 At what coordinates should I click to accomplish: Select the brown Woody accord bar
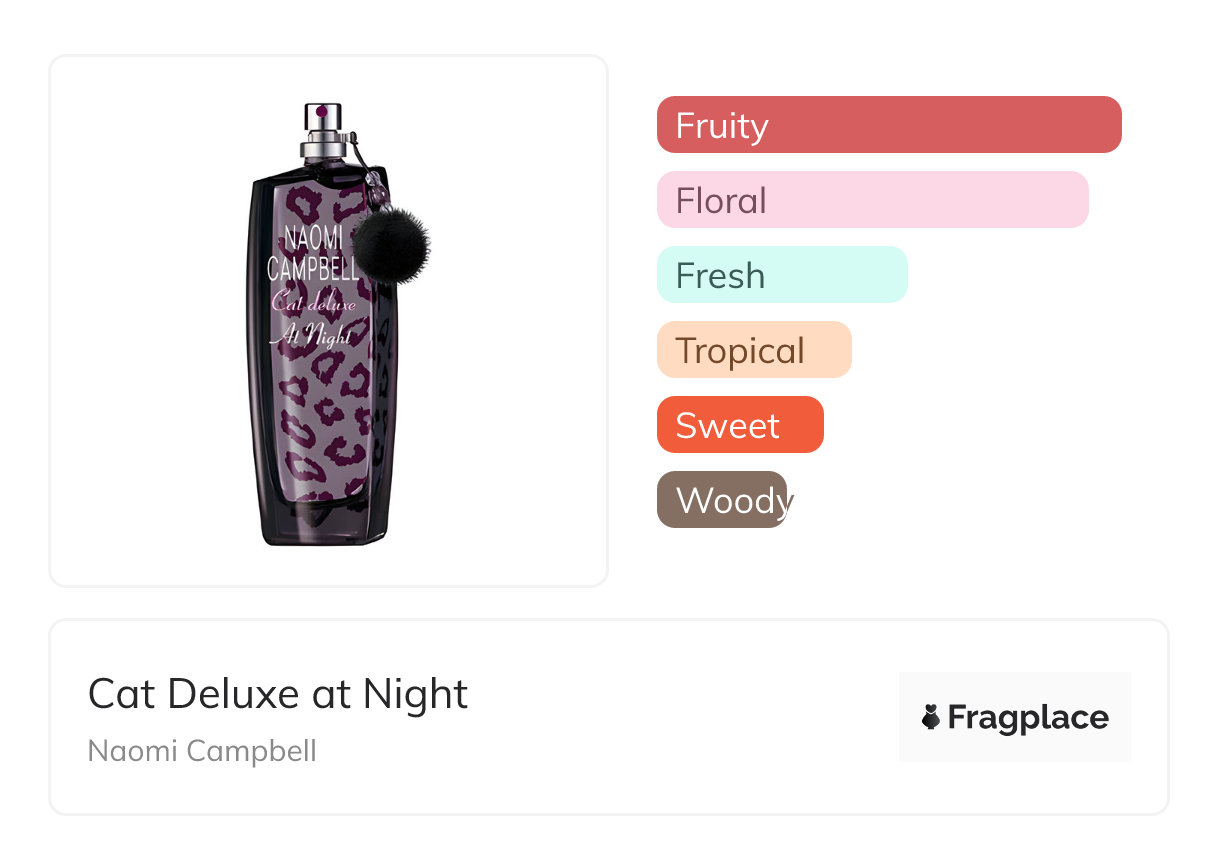[x=721, y=500]
